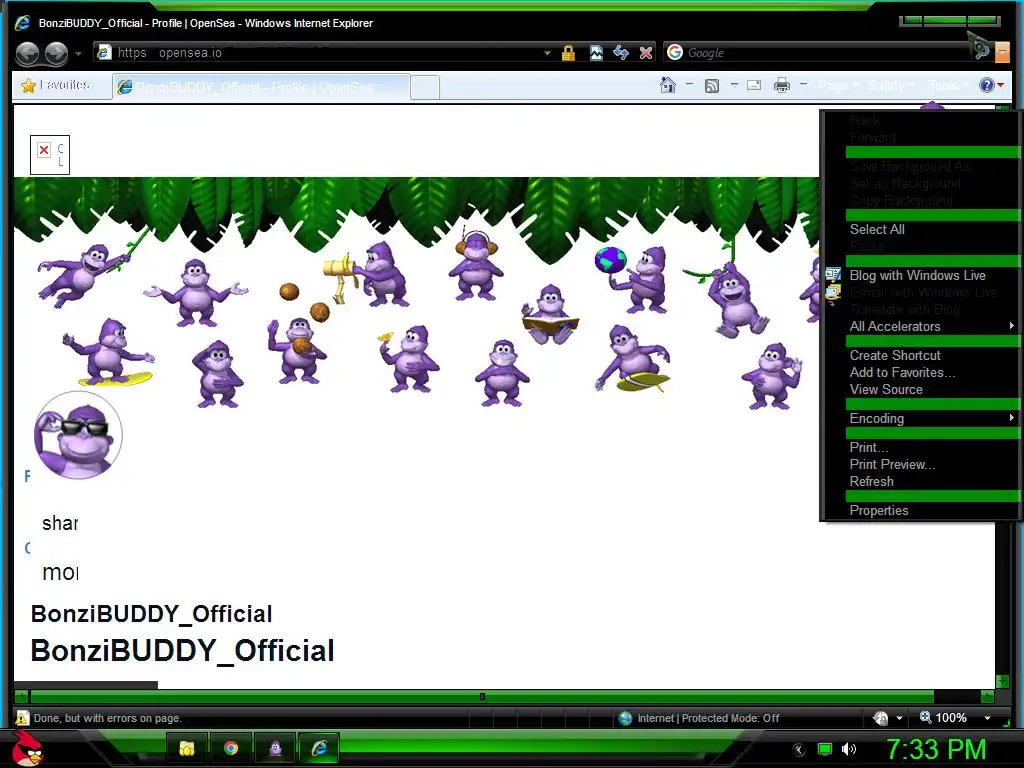1024x768 pixels.
Task: Click the RSS Feeds icon
Action: coord(712,86)
